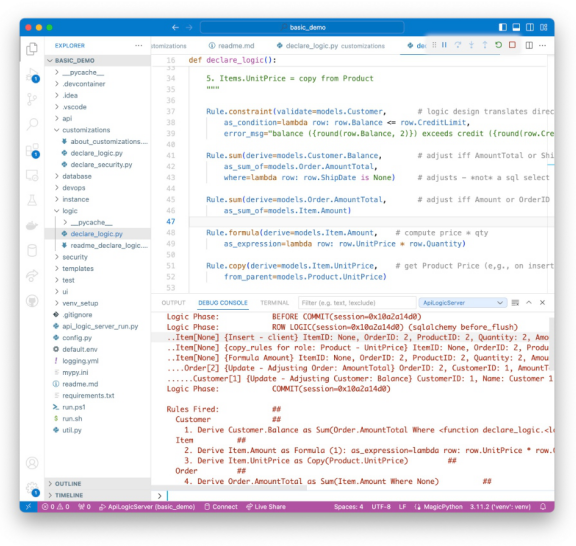Click the debug console filter field
The width and height of the screenshot is (576, 546).
[357, 303]
